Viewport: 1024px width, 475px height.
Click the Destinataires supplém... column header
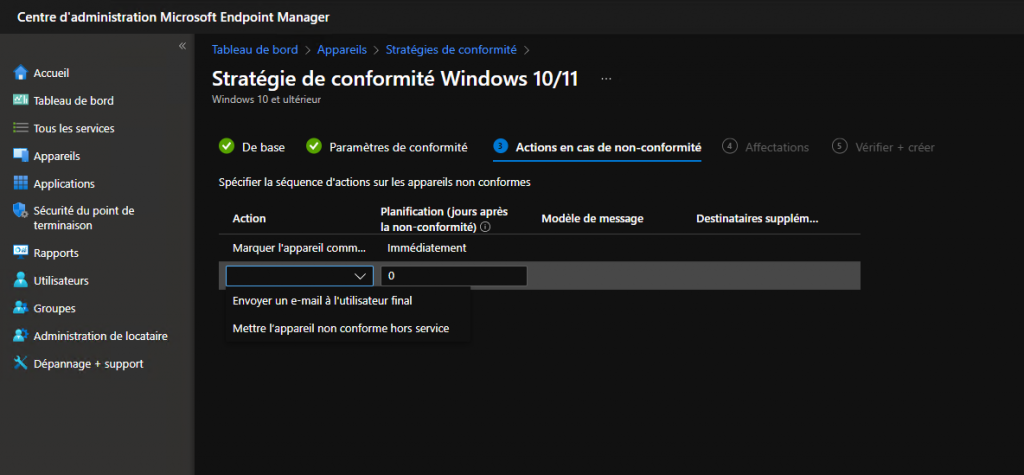click(x=758, y=219)
